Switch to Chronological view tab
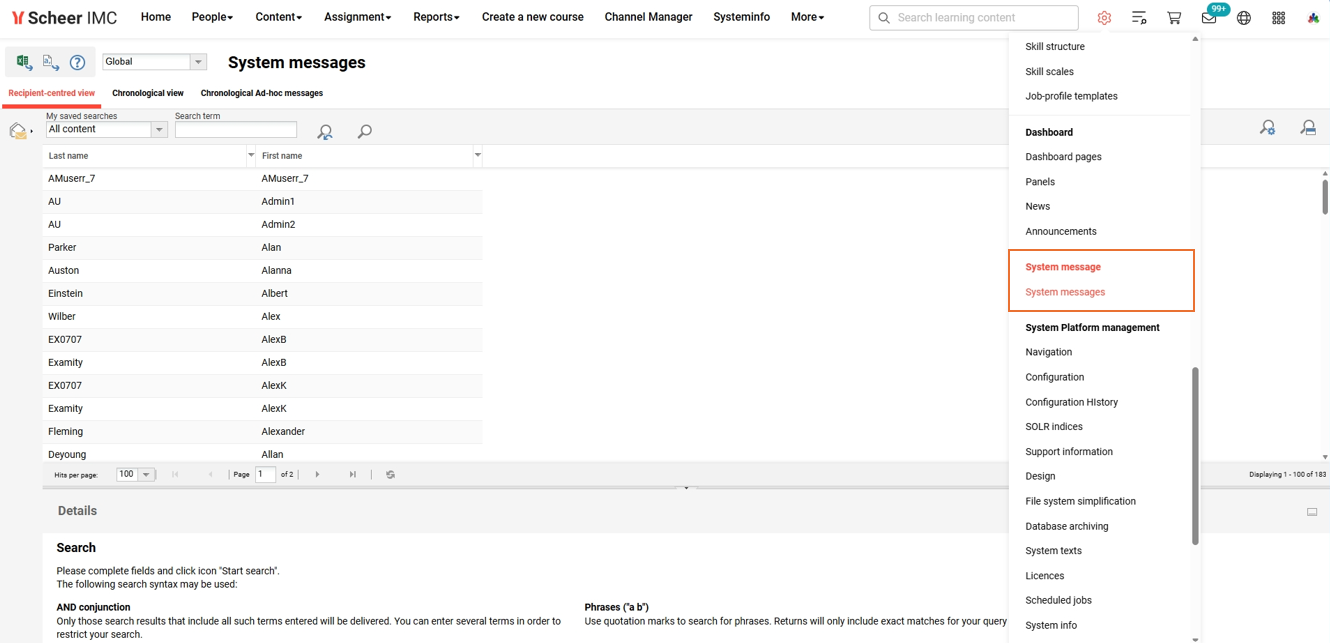1330x643 pixels. (148, 93)
